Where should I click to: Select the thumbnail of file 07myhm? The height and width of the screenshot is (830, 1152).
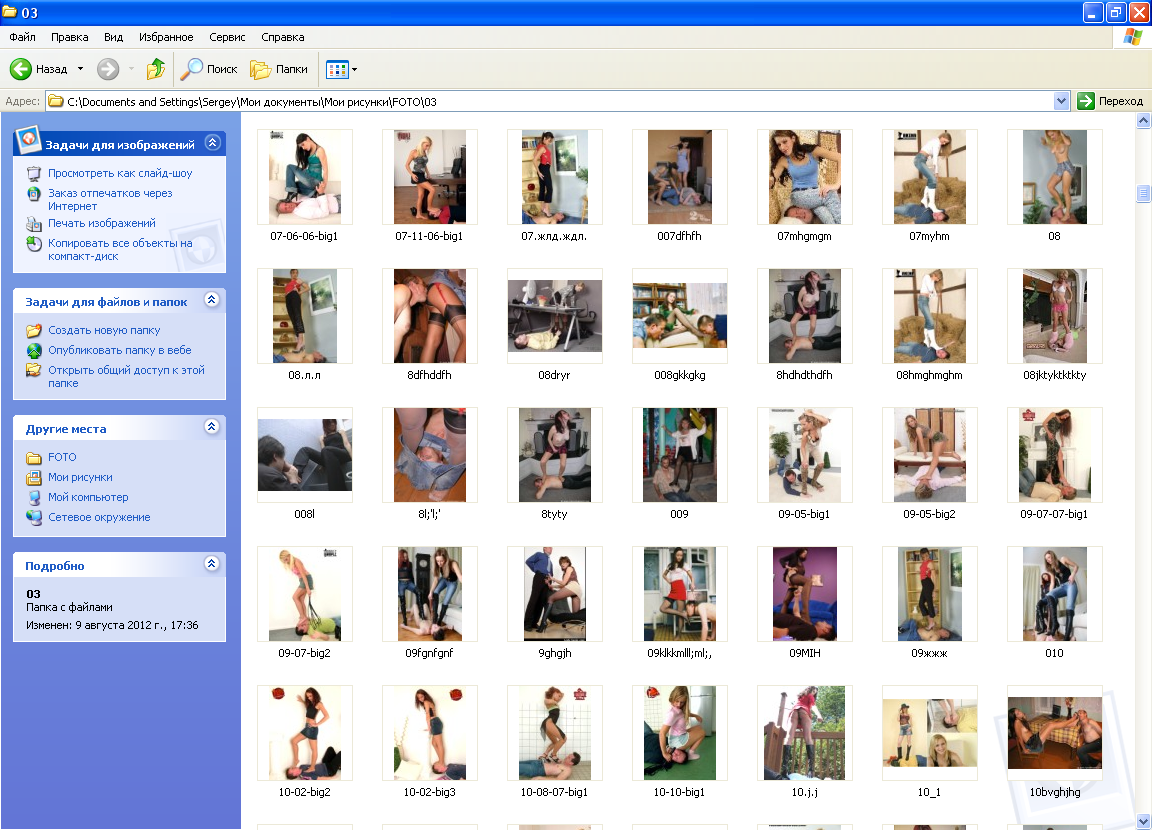tap(929, 177)
